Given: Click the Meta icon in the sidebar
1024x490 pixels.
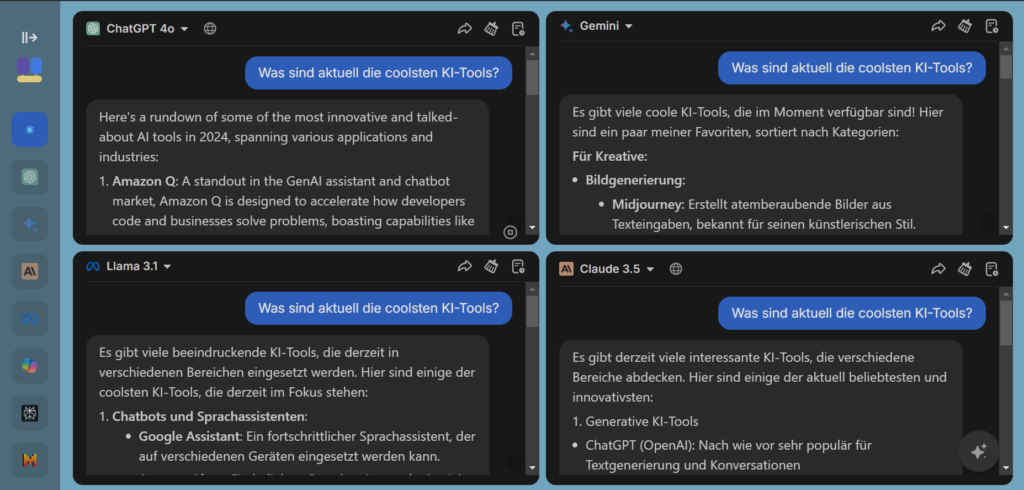Looking at the screenshot, I should click(30, 318).
